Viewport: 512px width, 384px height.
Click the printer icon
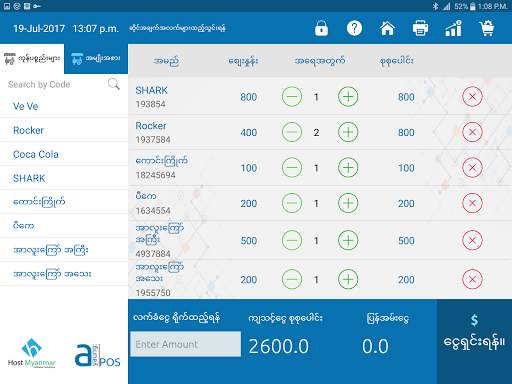420,28
